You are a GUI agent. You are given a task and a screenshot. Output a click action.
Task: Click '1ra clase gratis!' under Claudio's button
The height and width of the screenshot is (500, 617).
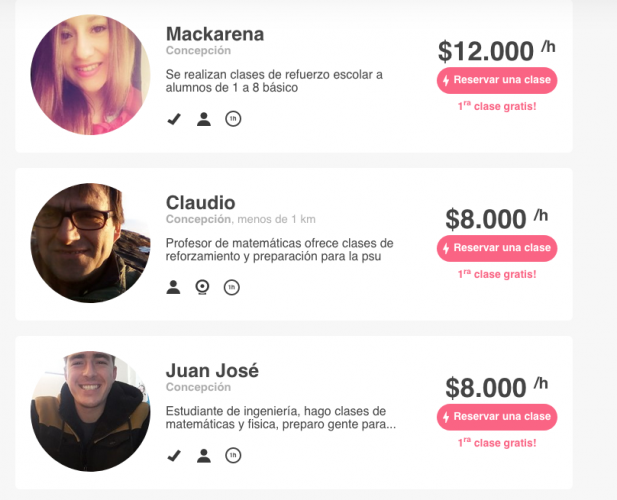point(497,274)
